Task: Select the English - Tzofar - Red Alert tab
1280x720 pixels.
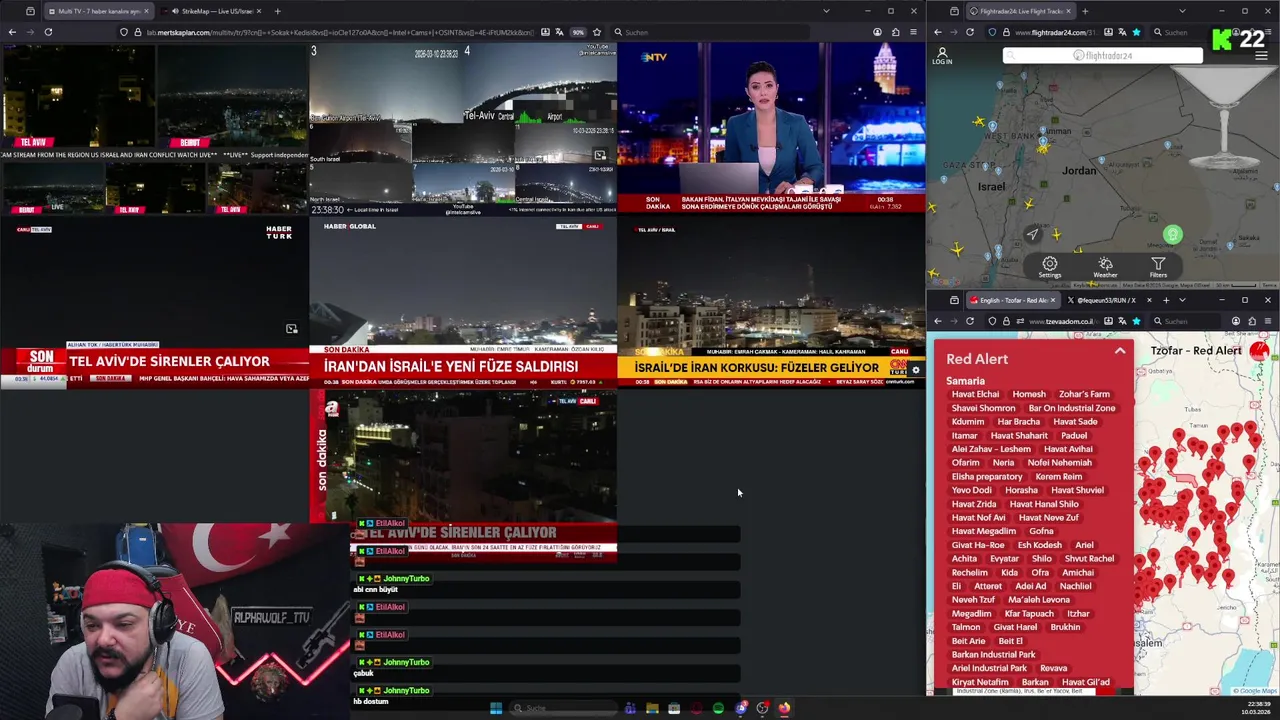Action: tap(1012, 300)
